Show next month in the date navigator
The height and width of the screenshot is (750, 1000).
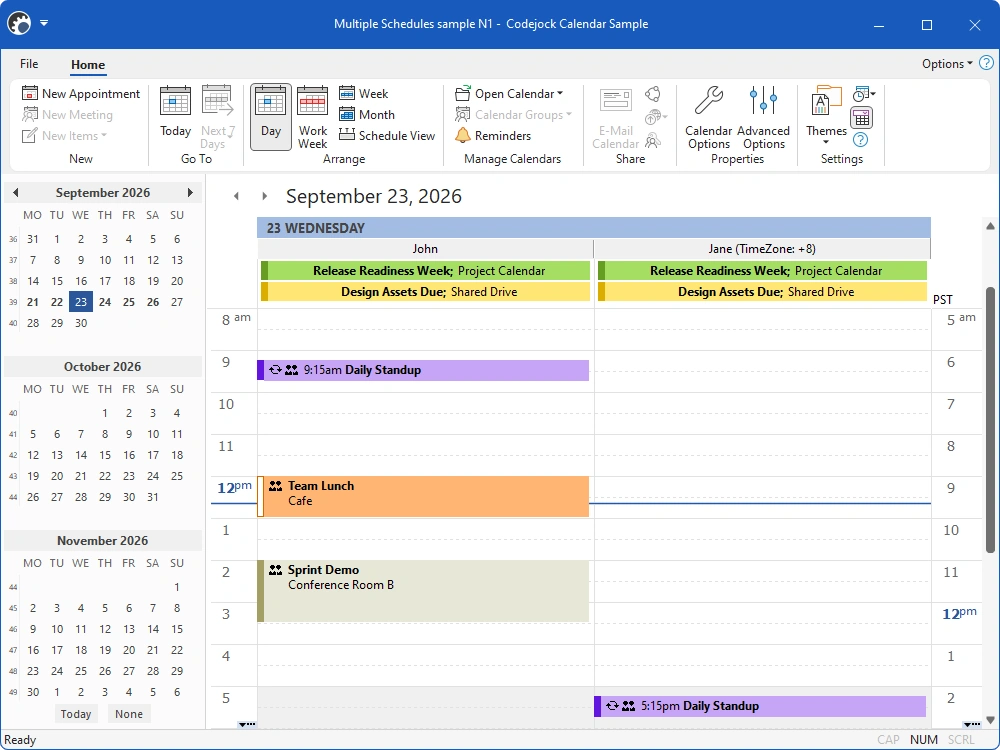coord(190,193)
